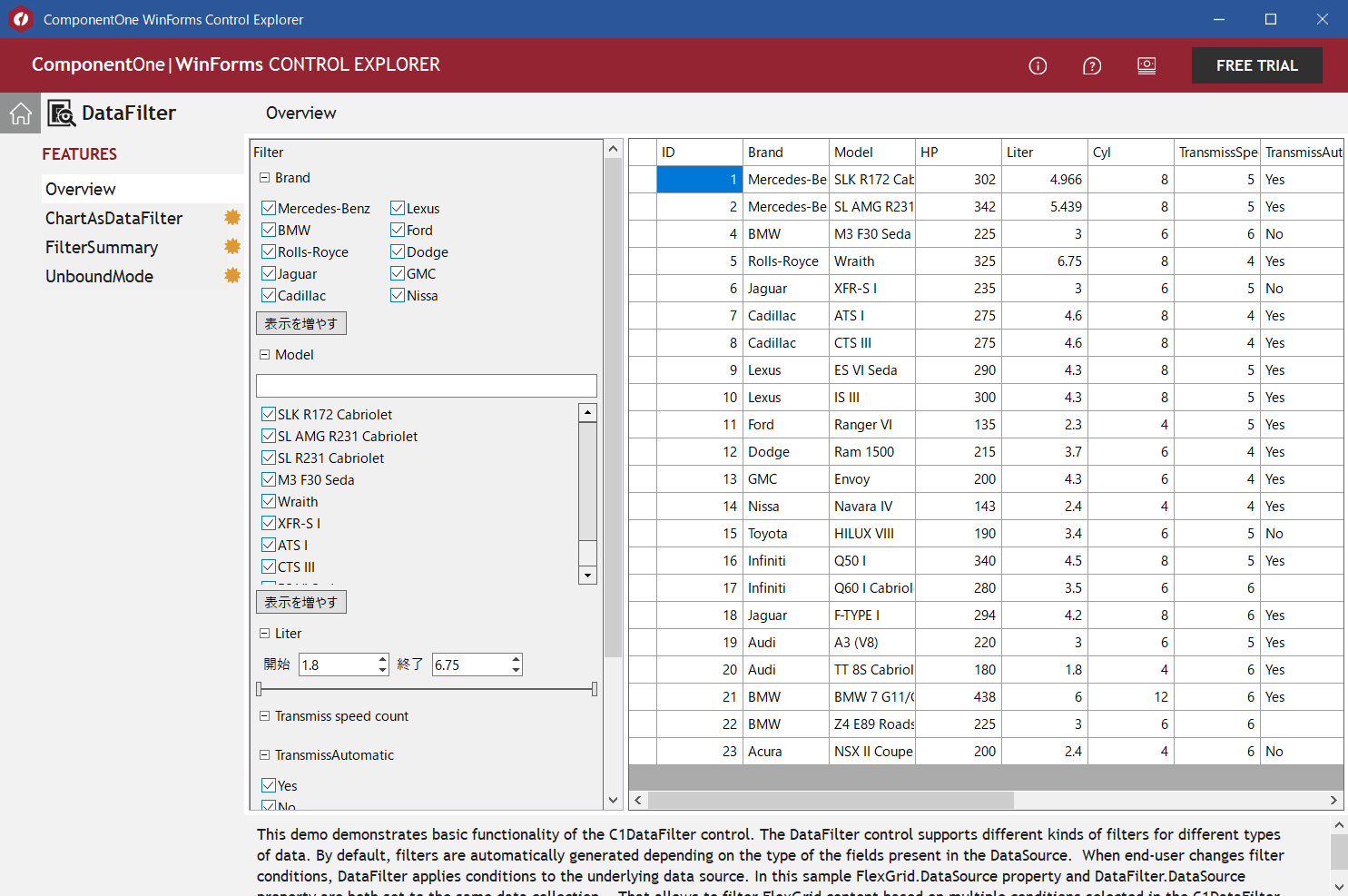The height and width of the screenshot is (896, 1348).
Task: Click show more button under Model list
Action: 301,602
